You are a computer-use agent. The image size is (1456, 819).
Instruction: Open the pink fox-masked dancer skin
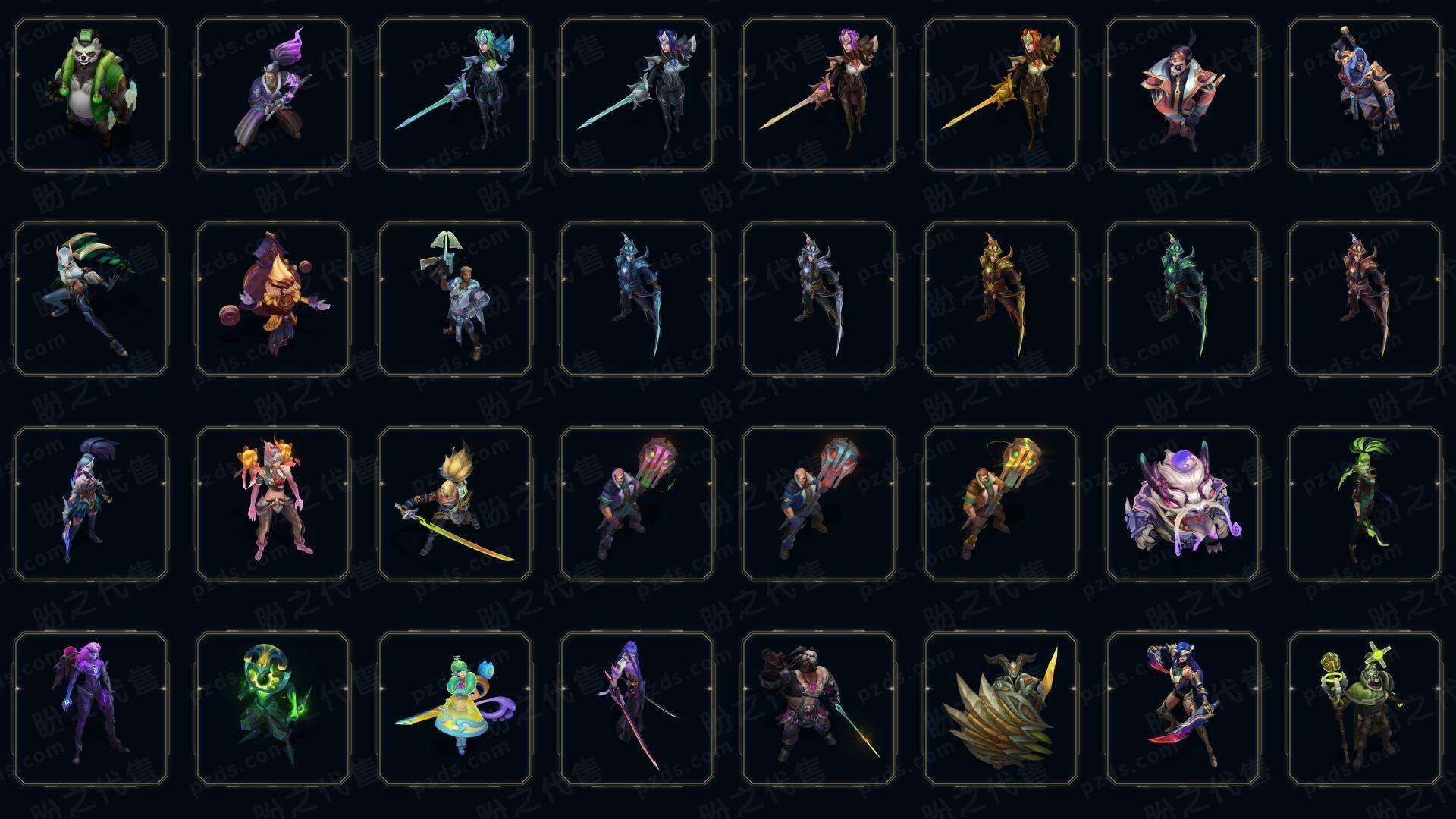pyautogui.click(x=273, y=504)
